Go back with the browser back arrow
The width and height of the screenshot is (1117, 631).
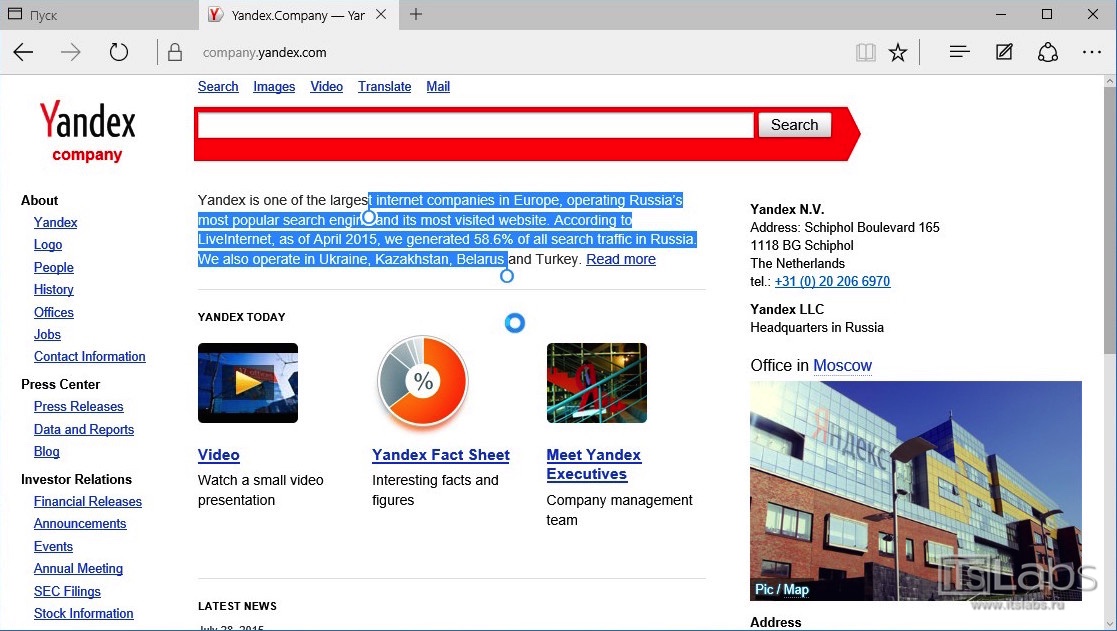tap(24, 52)
